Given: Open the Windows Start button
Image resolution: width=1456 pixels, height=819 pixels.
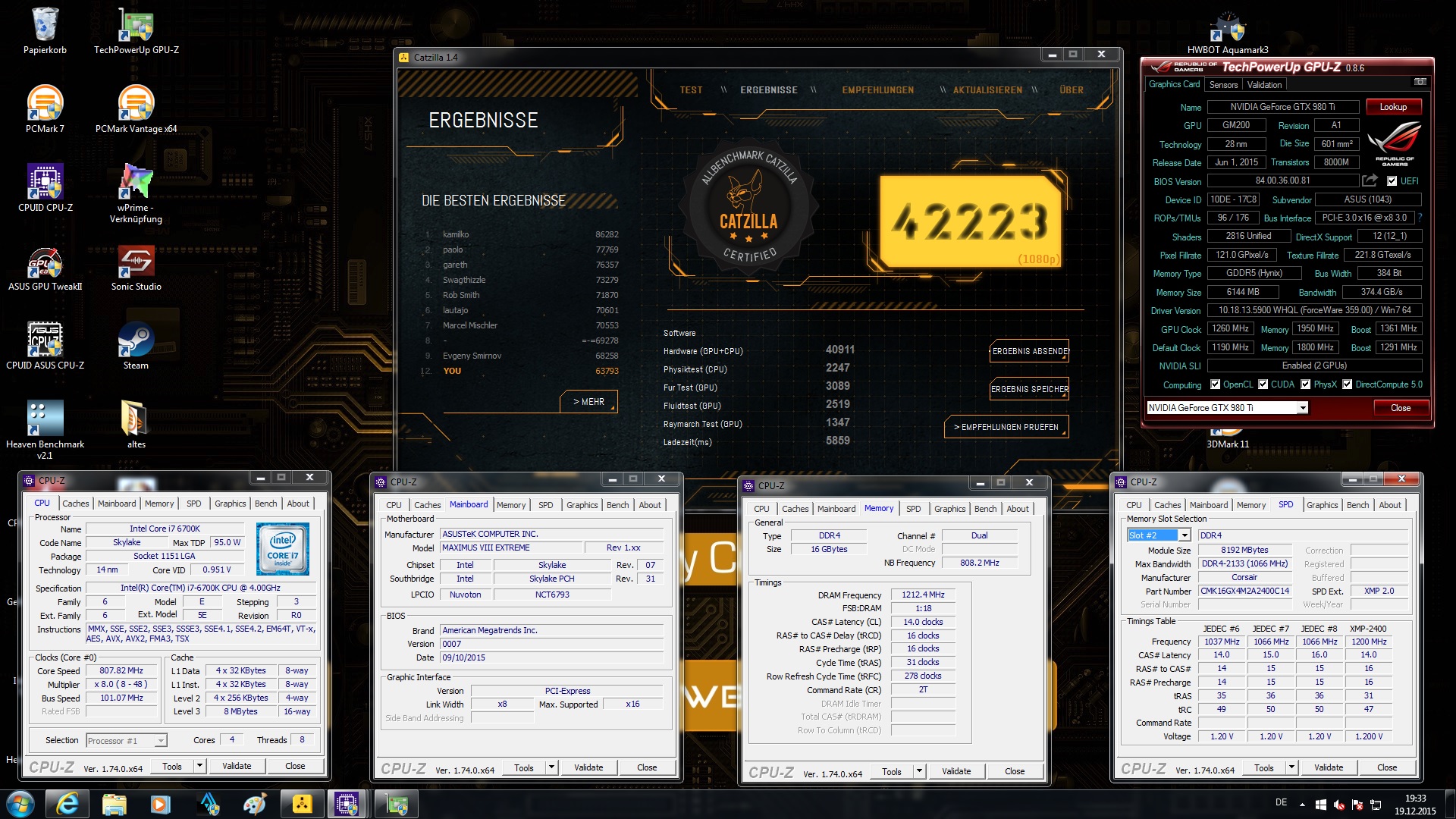Looking at the screenshot, I should click(x=20, y=804).
